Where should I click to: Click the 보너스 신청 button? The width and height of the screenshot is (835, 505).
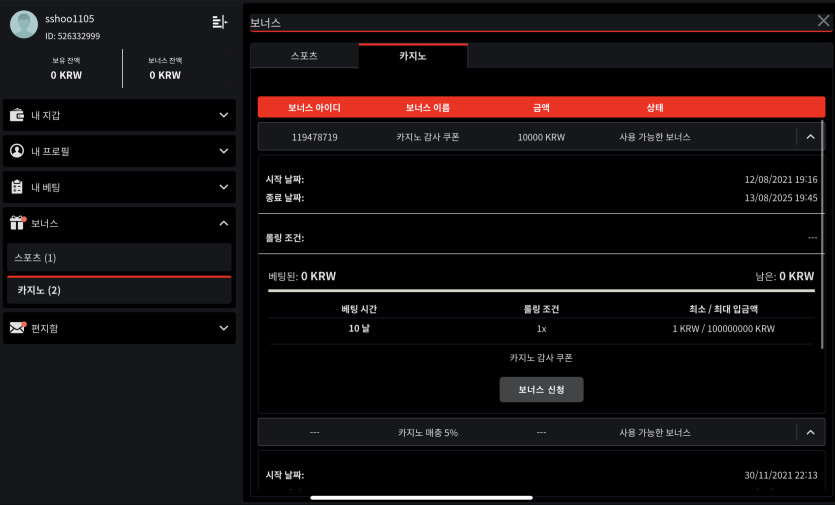541,389
